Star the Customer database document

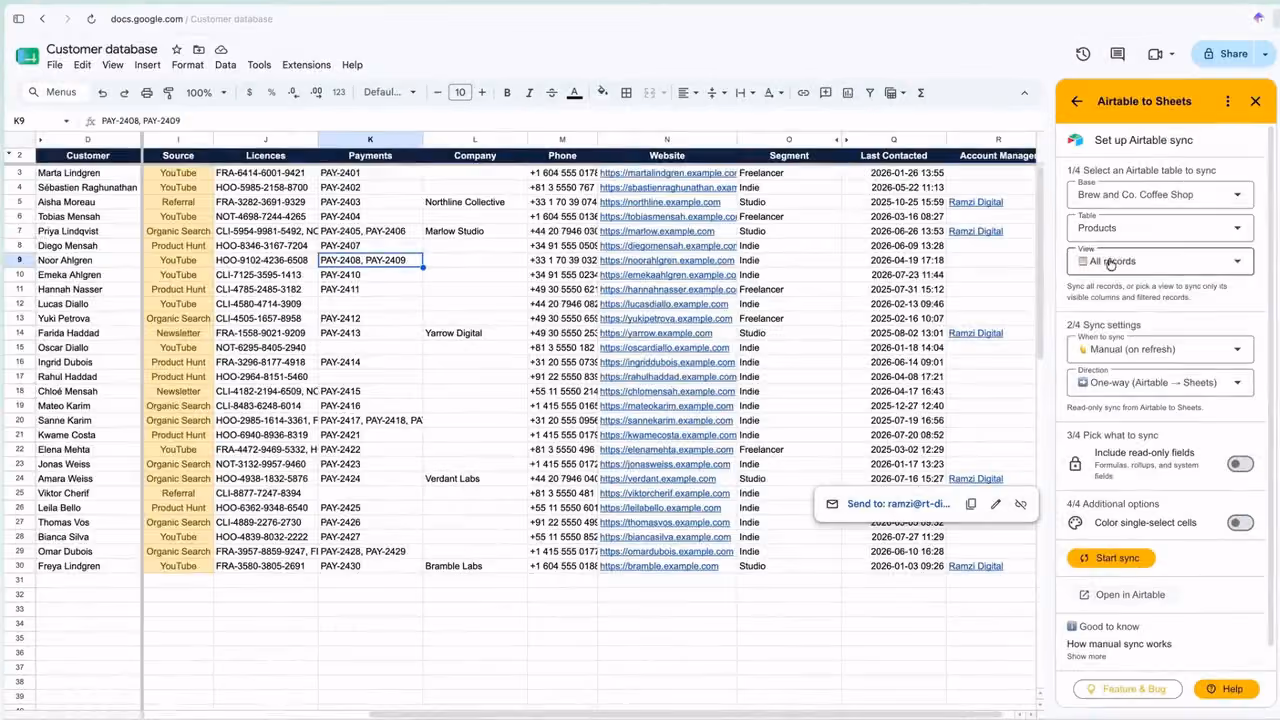(x=177, y=49)
